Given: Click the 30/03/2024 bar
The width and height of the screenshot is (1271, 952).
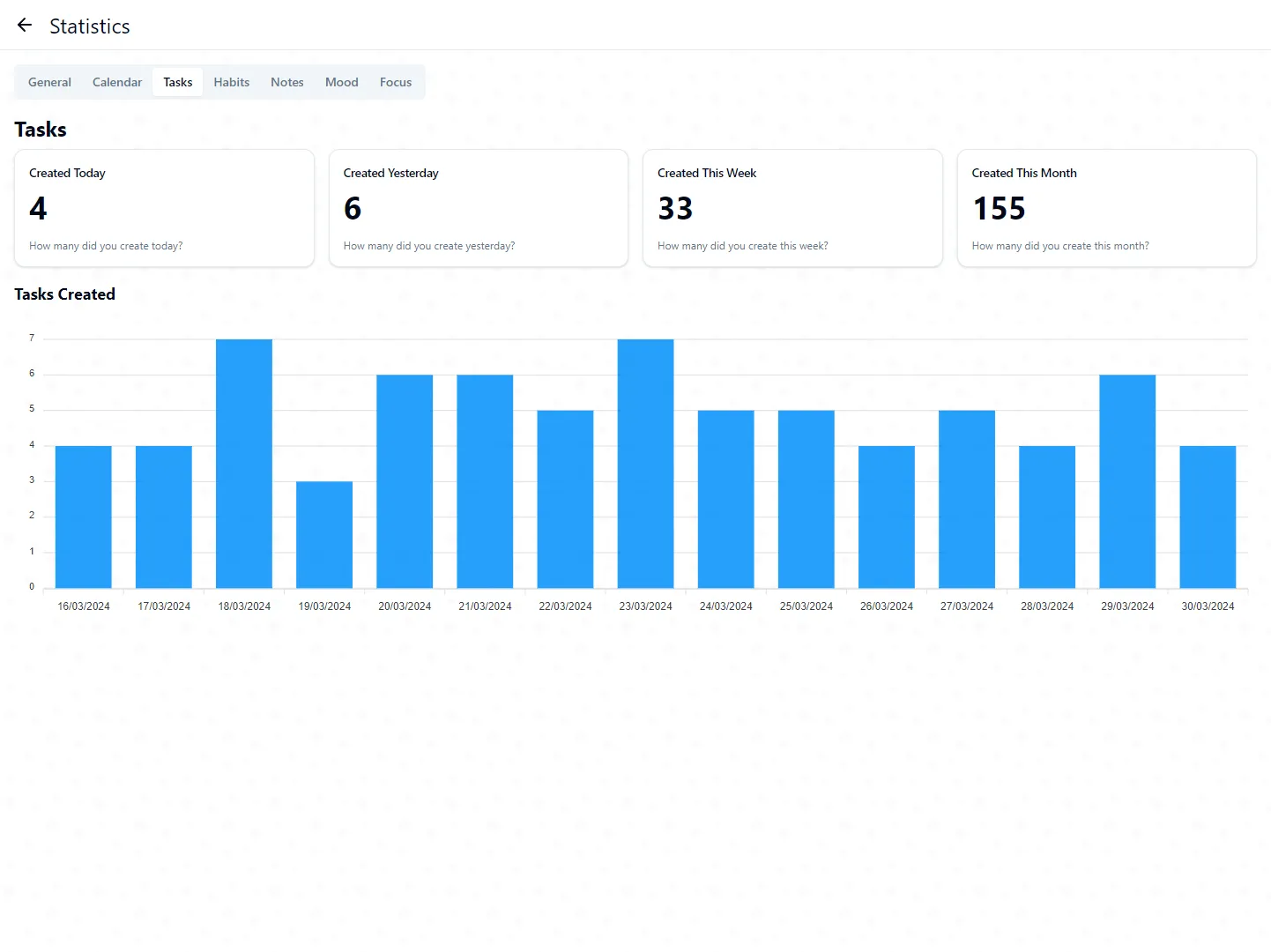Looking at the screenshot, I should coord(1208,517).
